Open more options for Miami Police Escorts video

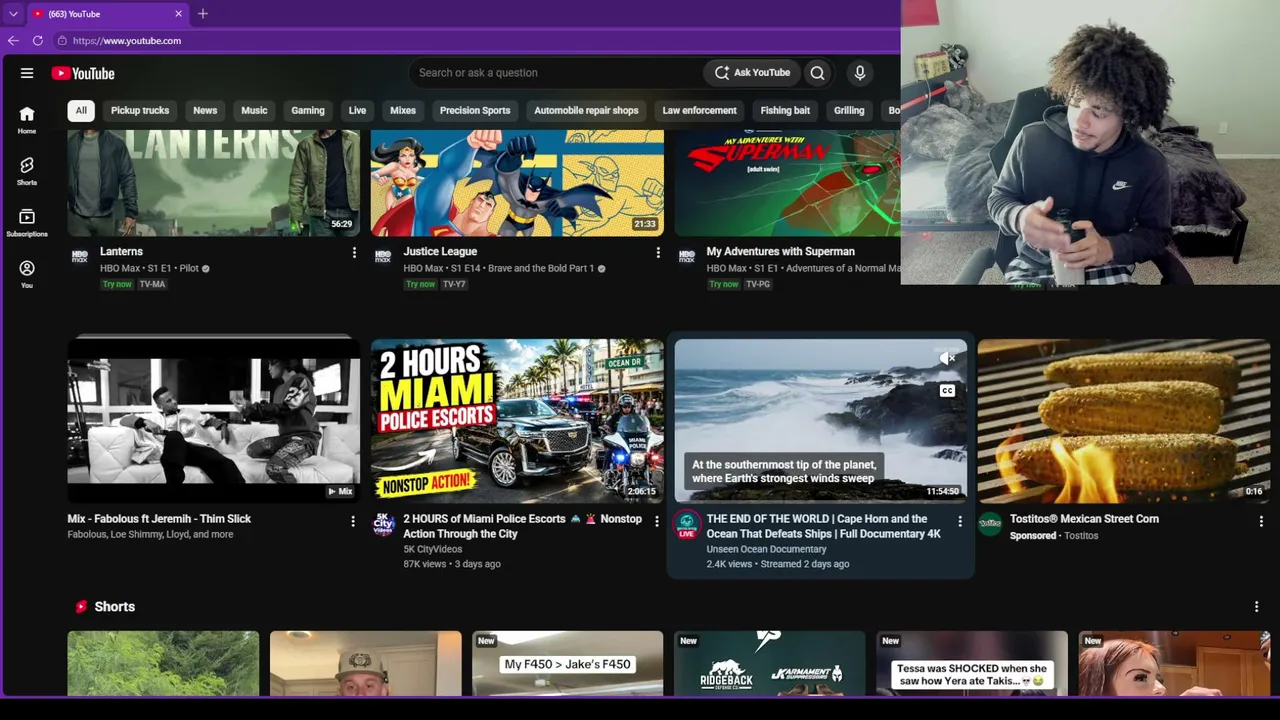tap(657, 521)
